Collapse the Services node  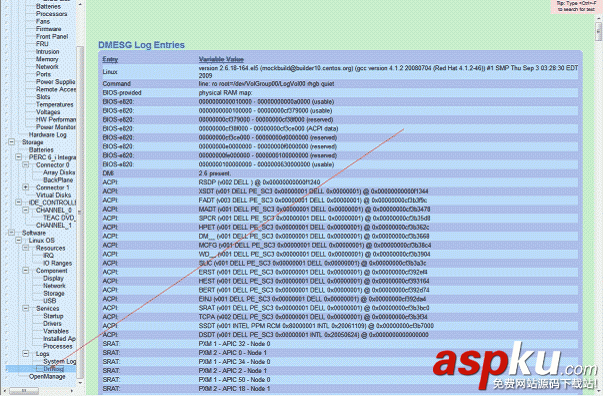pos(26,308)
